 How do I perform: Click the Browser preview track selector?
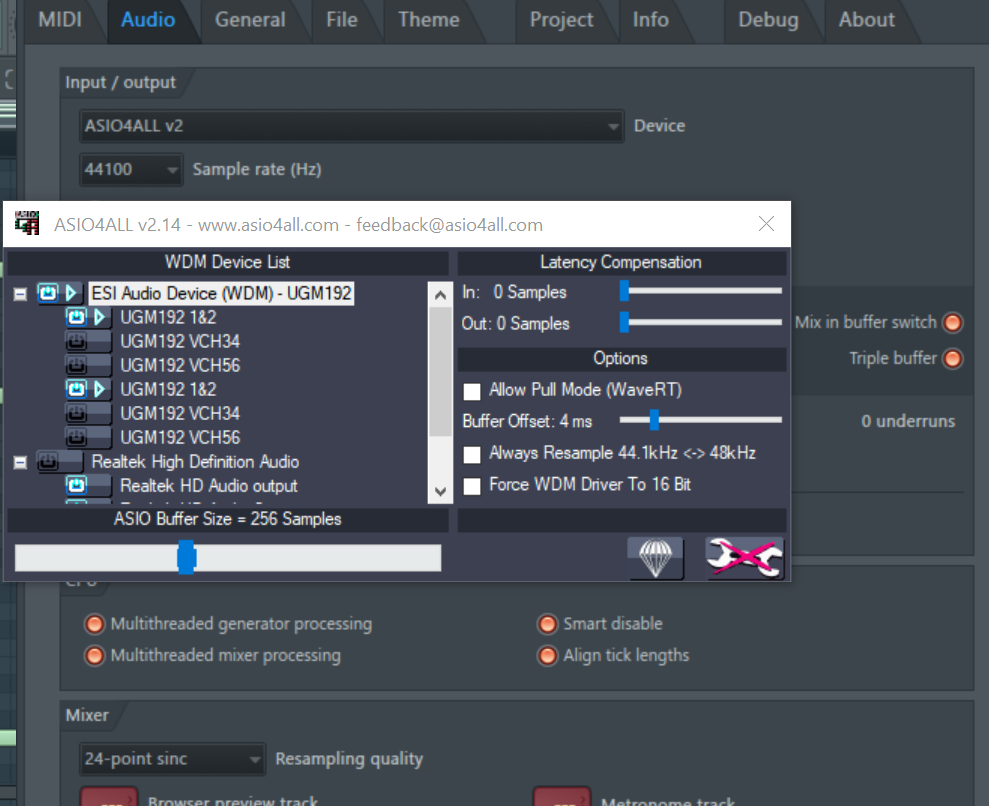pos(108,797)
